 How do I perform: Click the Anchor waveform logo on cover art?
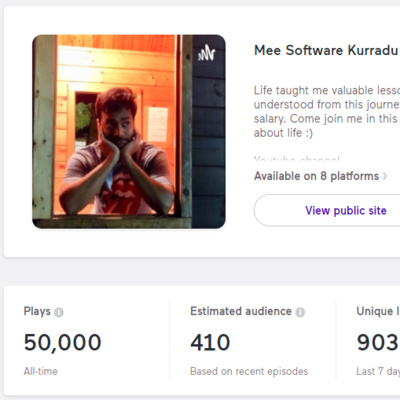(x=207, y=53)
